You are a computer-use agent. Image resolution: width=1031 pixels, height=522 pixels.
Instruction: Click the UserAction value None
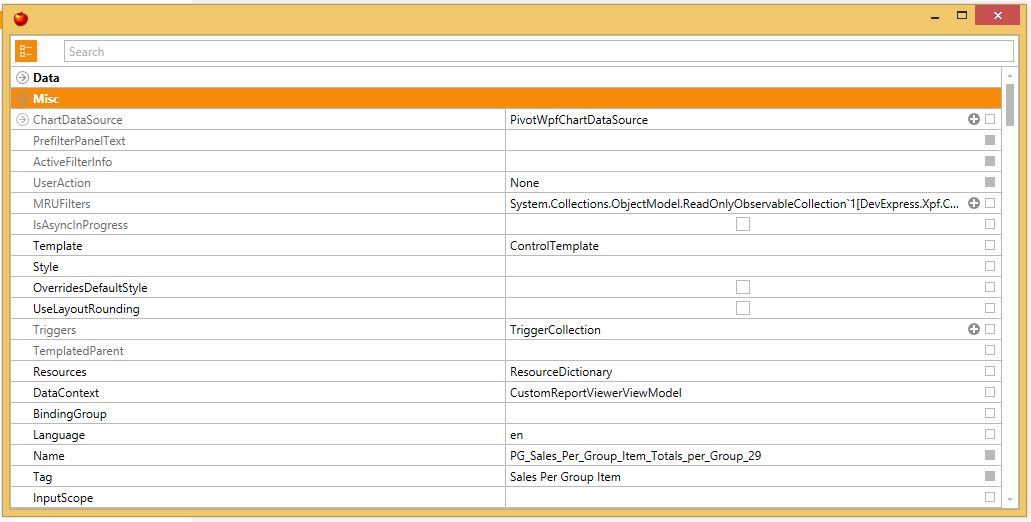(525, 183)
